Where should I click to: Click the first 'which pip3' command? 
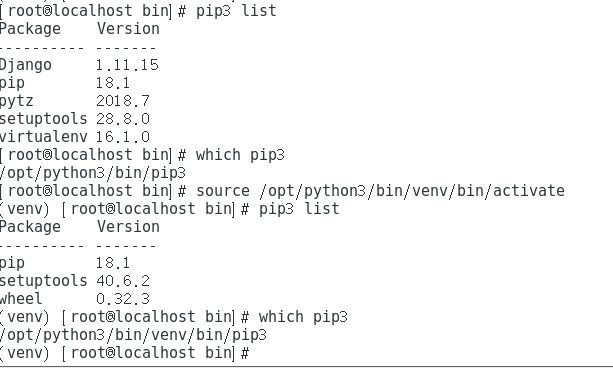pos(240,155)
